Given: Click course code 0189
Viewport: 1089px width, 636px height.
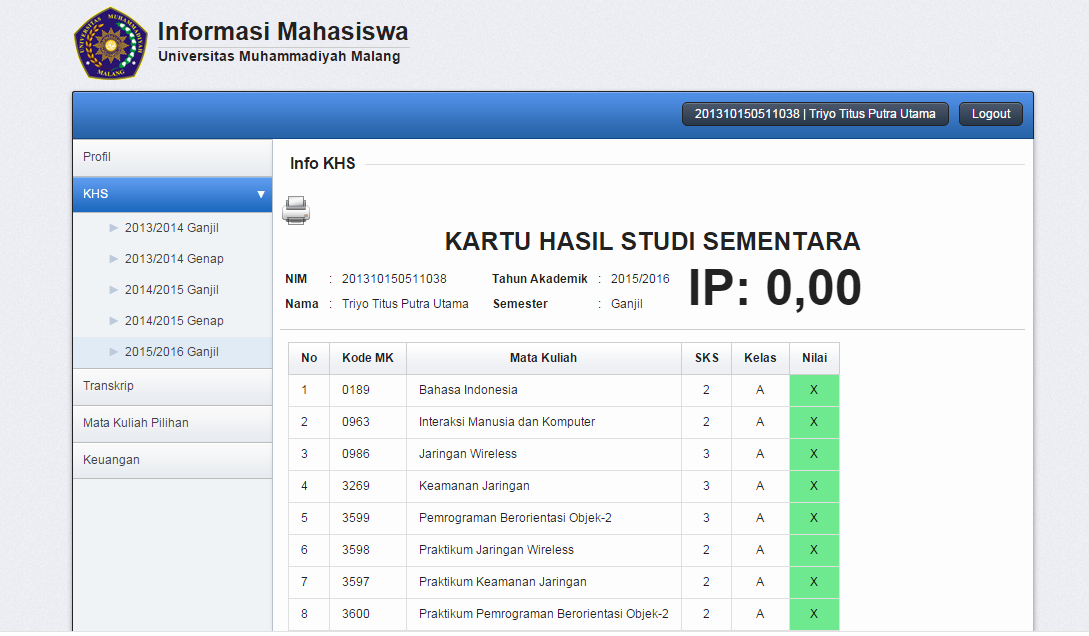Looking at the screenshot, I should click(x=356, y=390).
